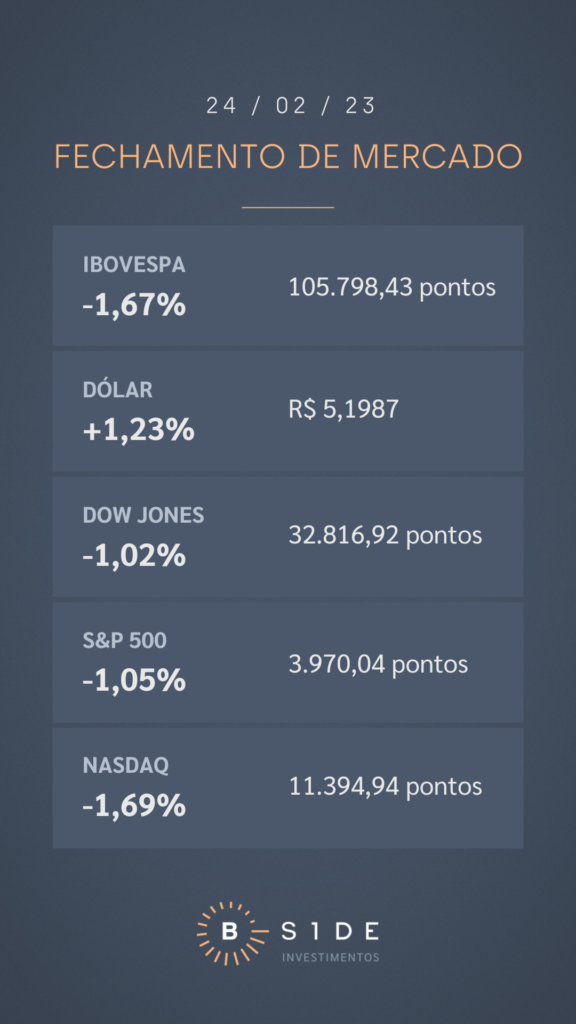Viewport: 576px width, 1024px height.
Task: Click 3.970,04 pontos value
Action: [x=378, y=665]
